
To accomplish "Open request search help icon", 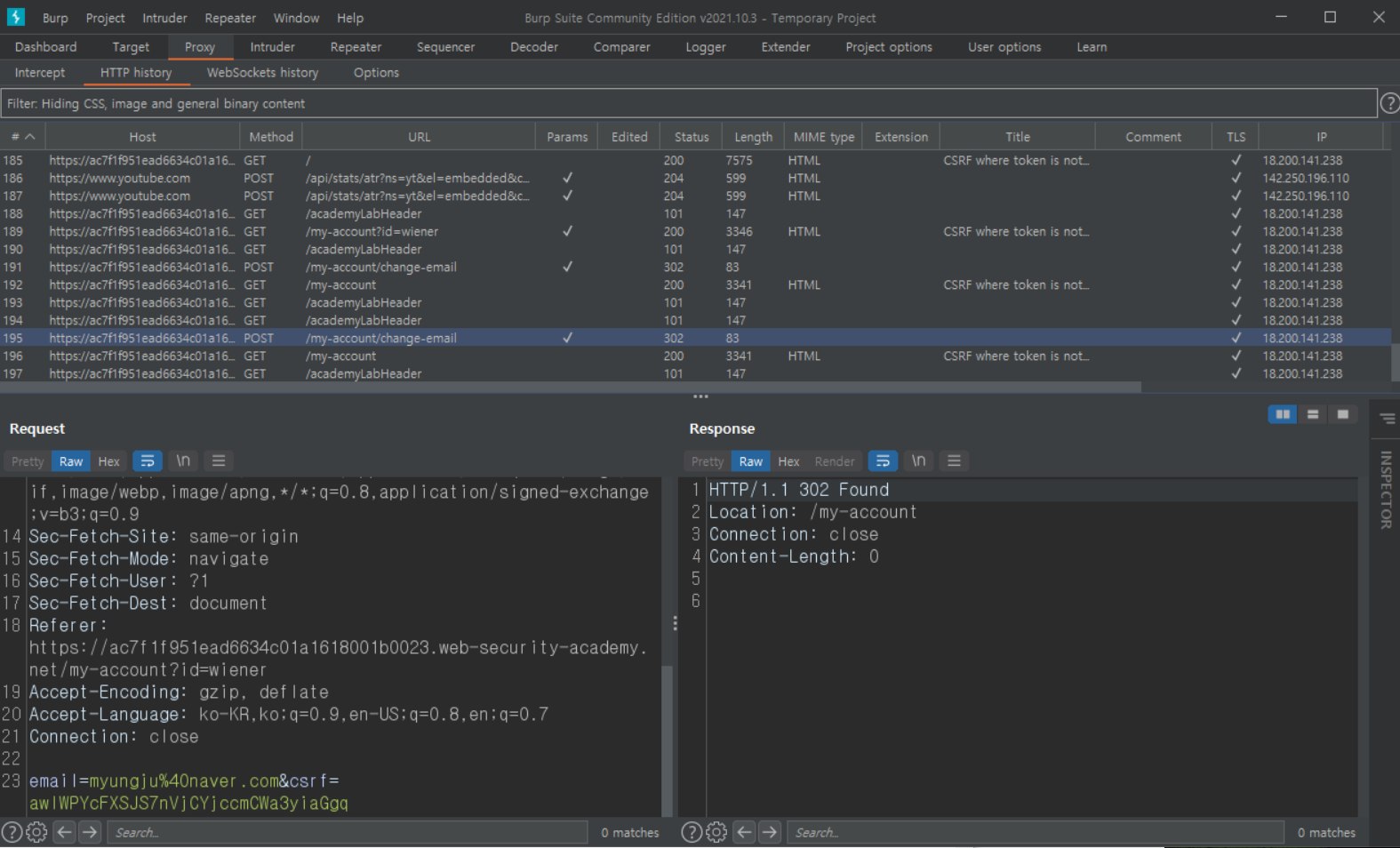I will 12,833.
